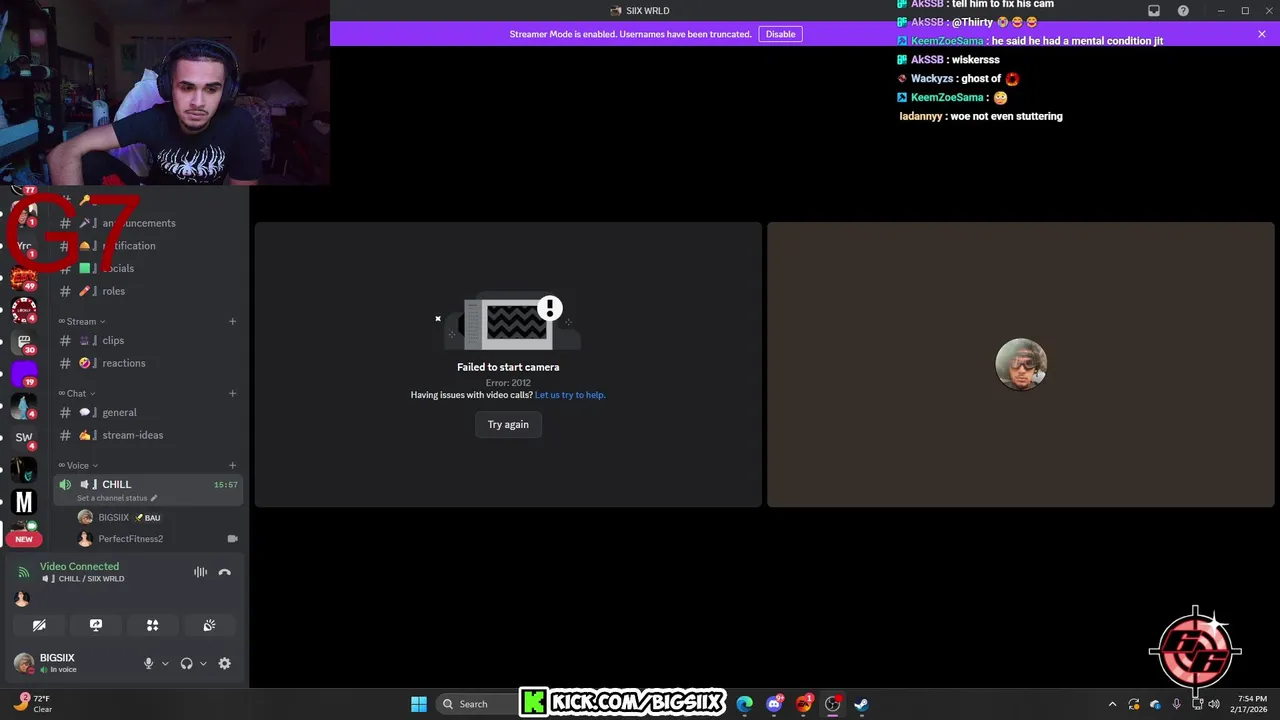1280x720 pixels.
Task: Open the BIGSIIX user panel avatar
Action: pos(24,663)
